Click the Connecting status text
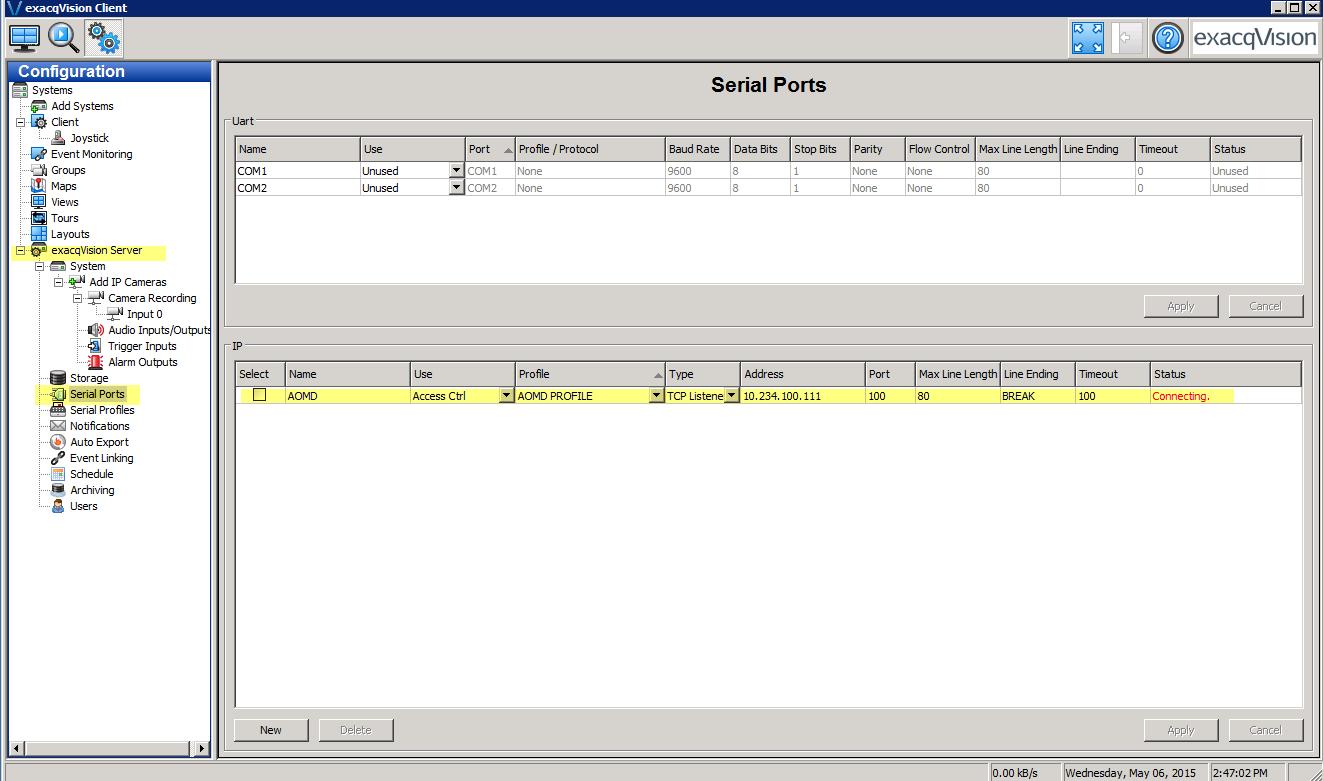The image size is (1324, 781). coord(1181,396)
